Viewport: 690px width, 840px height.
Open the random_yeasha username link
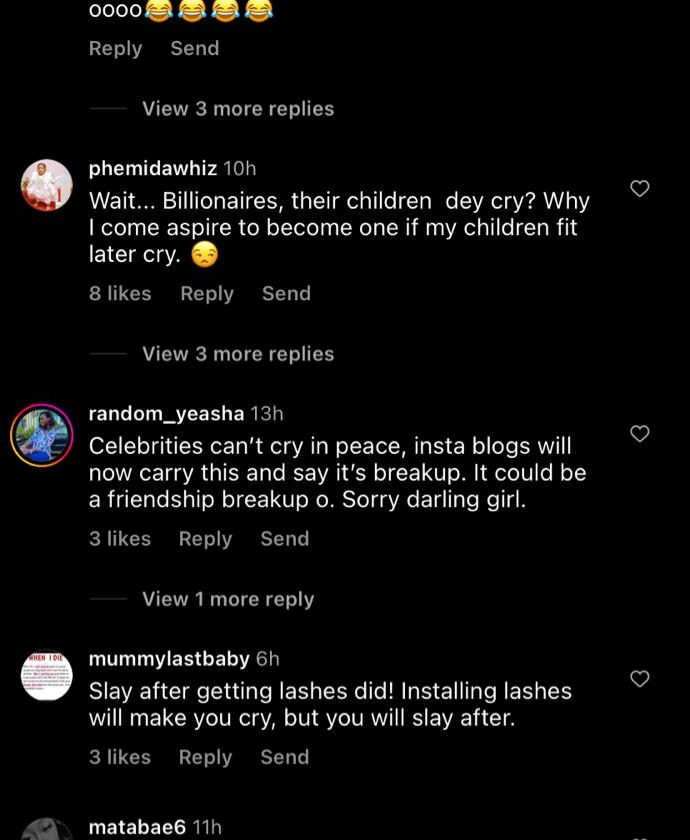click(166, 413)
